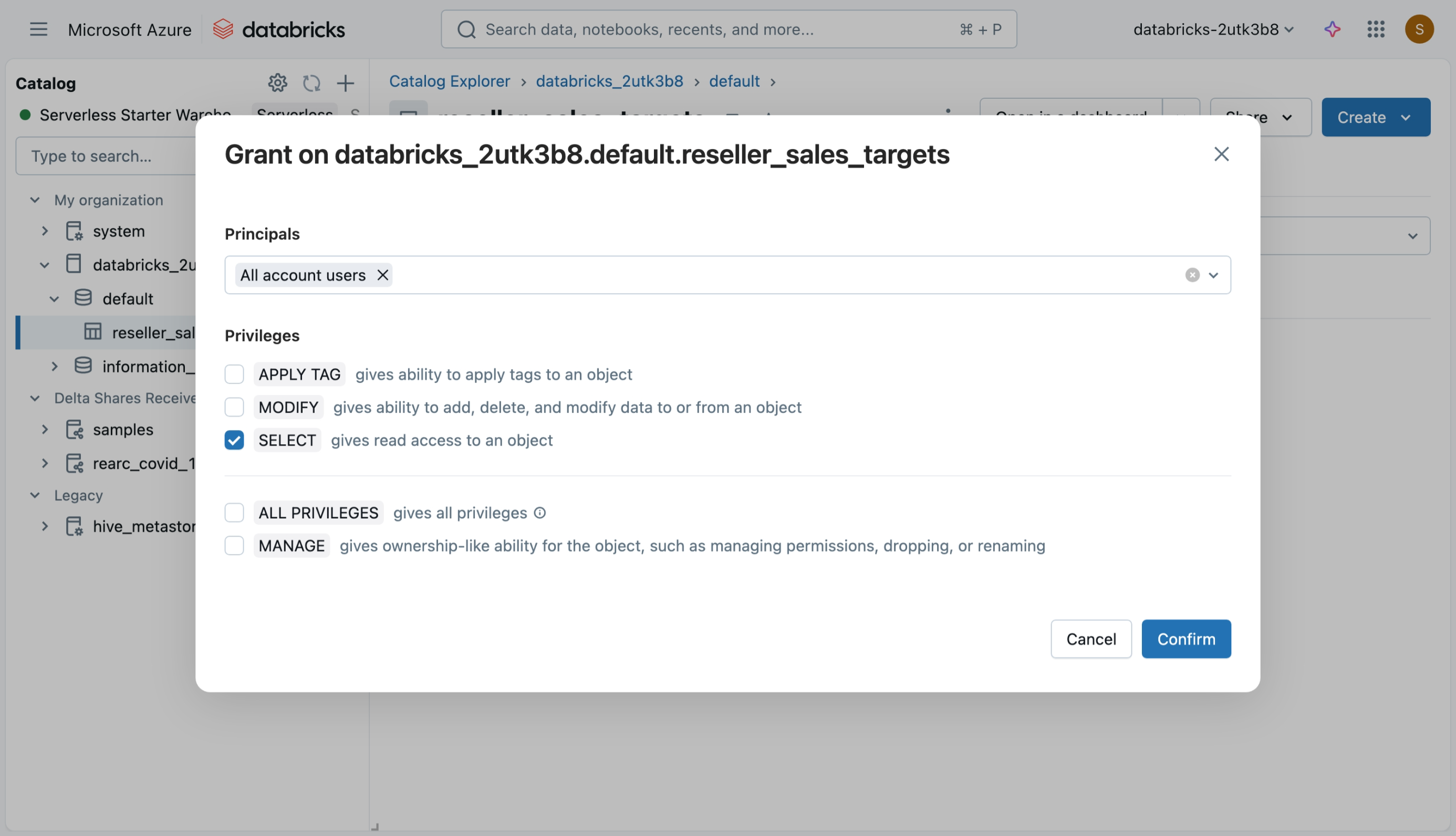The width and height of the screenshot is (1456, 836).
Task: Check the MANAGE privilege
Action: [234, 546]
